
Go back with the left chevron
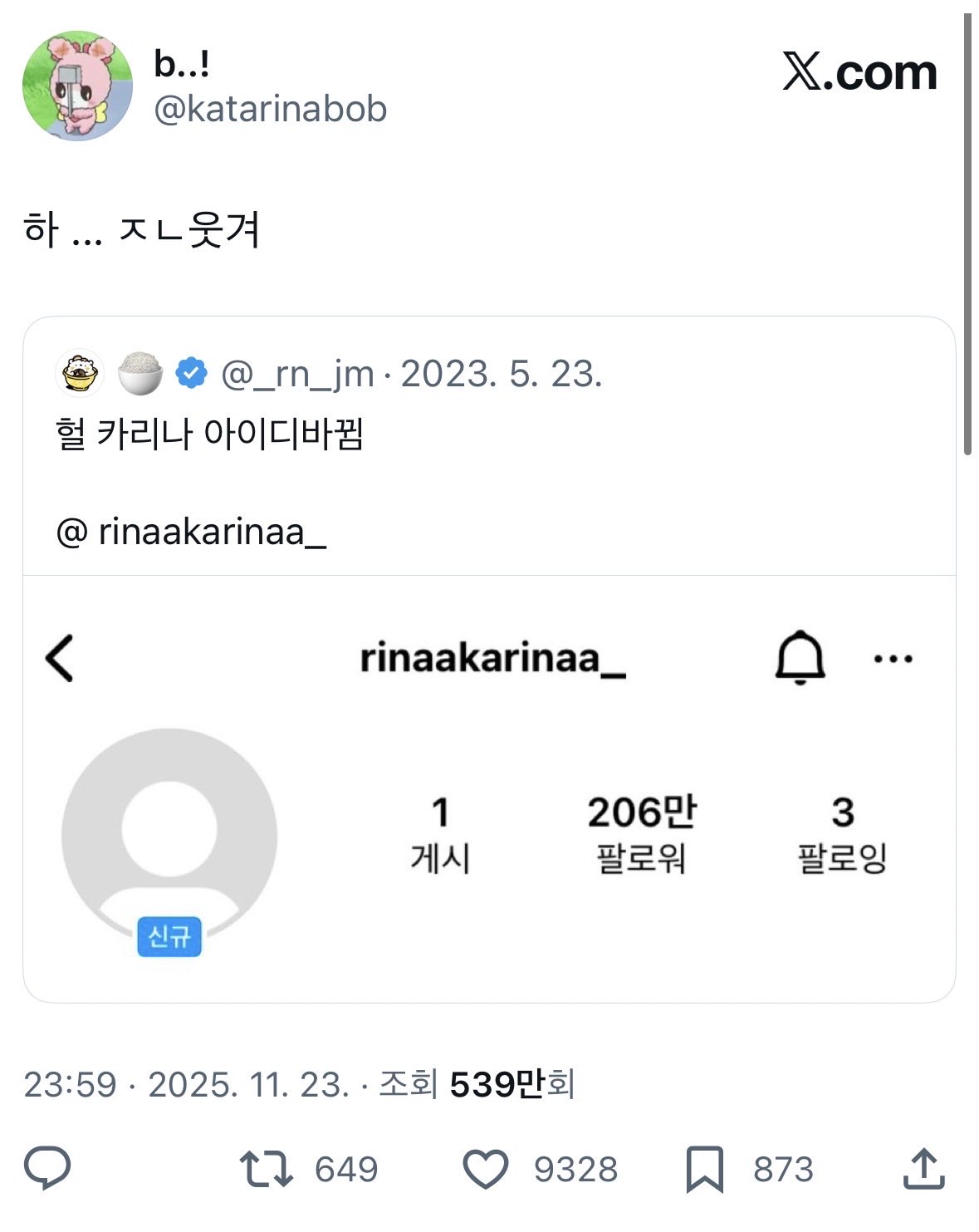point(60,658)
